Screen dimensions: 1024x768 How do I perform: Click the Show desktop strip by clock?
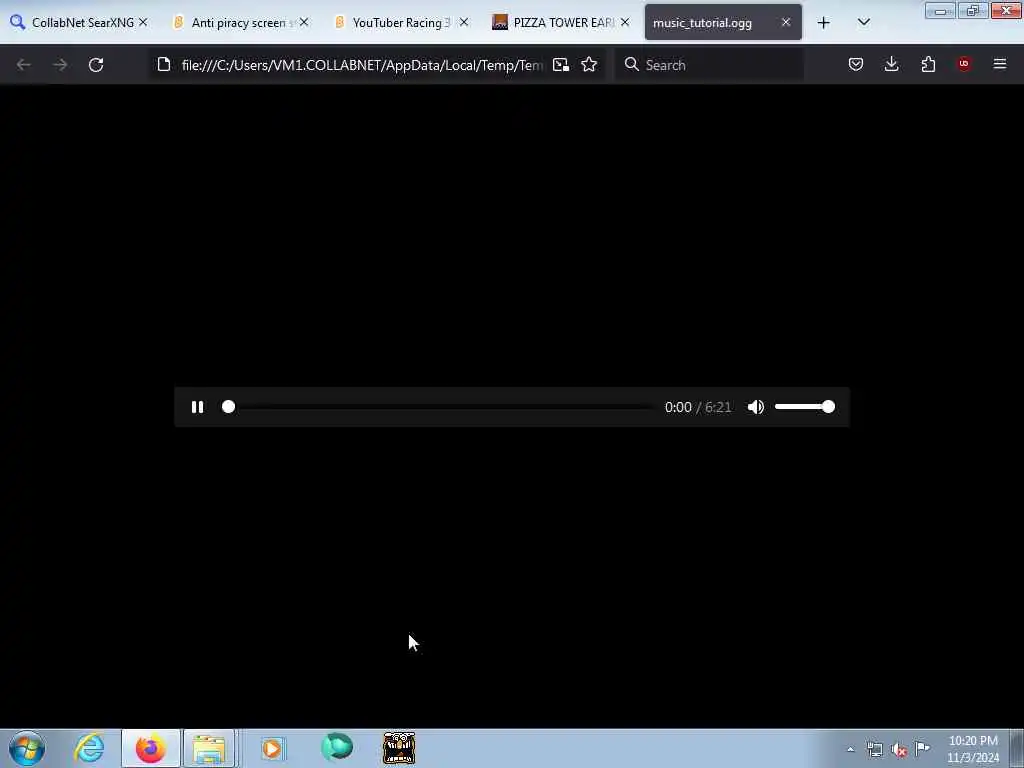coord(1017,748)
